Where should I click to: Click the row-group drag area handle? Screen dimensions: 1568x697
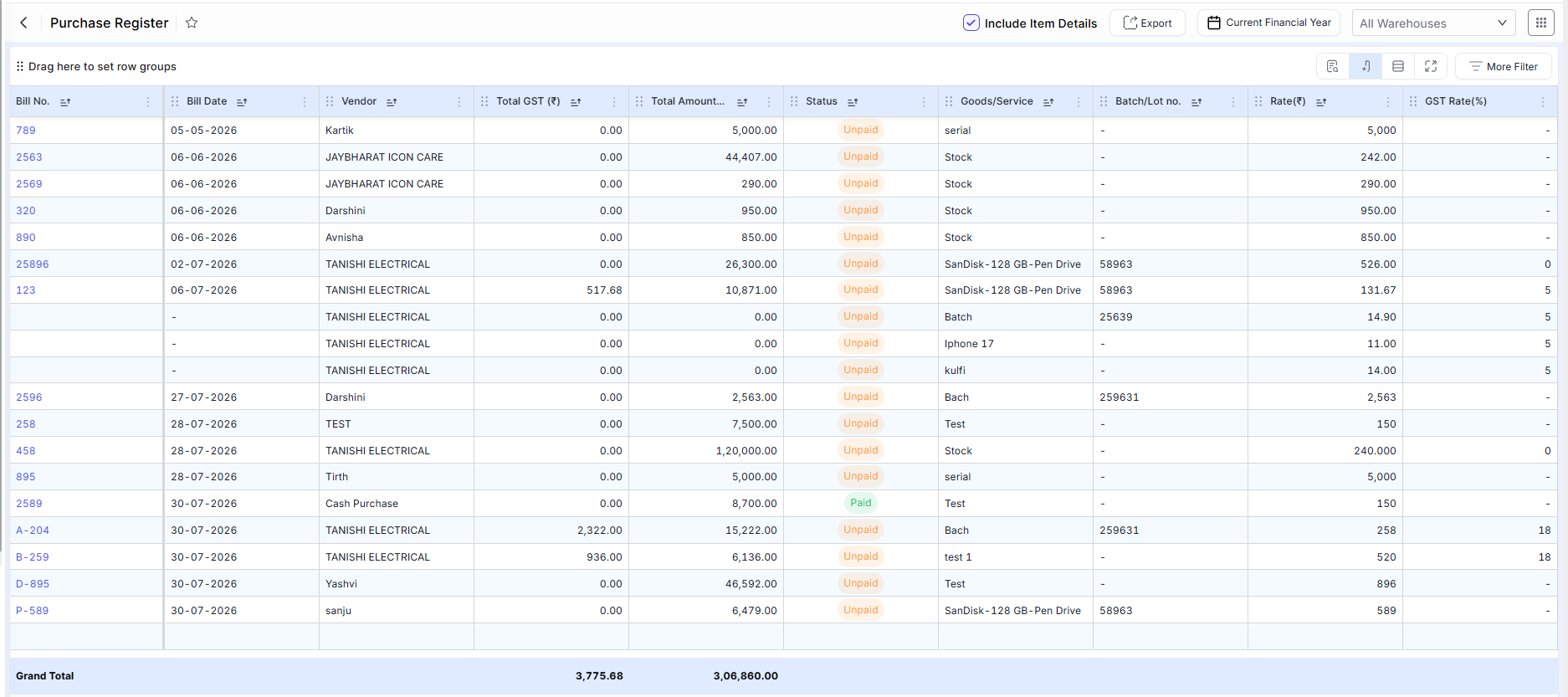pos(20,66)
